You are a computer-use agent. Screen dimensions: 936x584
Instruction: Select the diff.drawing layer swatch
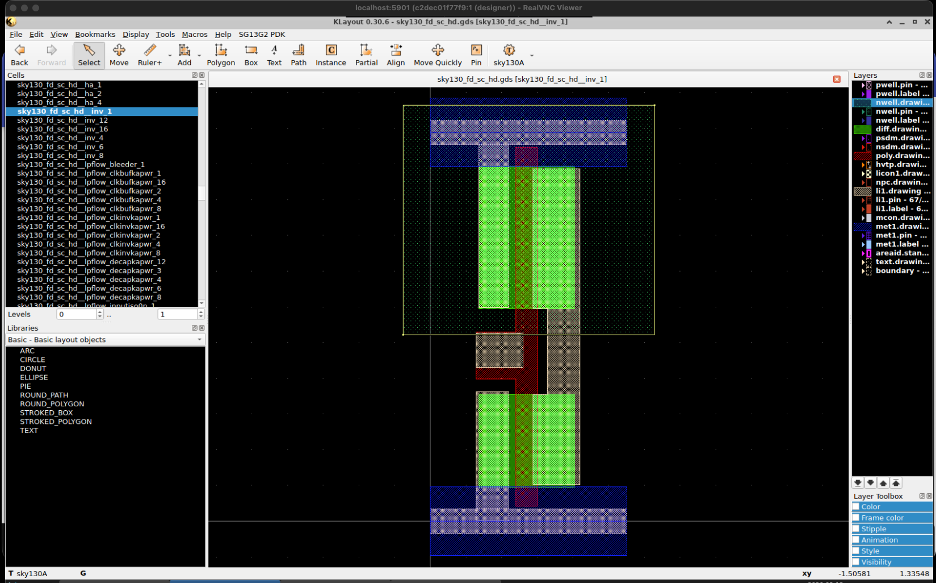pyautogui.click(x=863, y=129)
